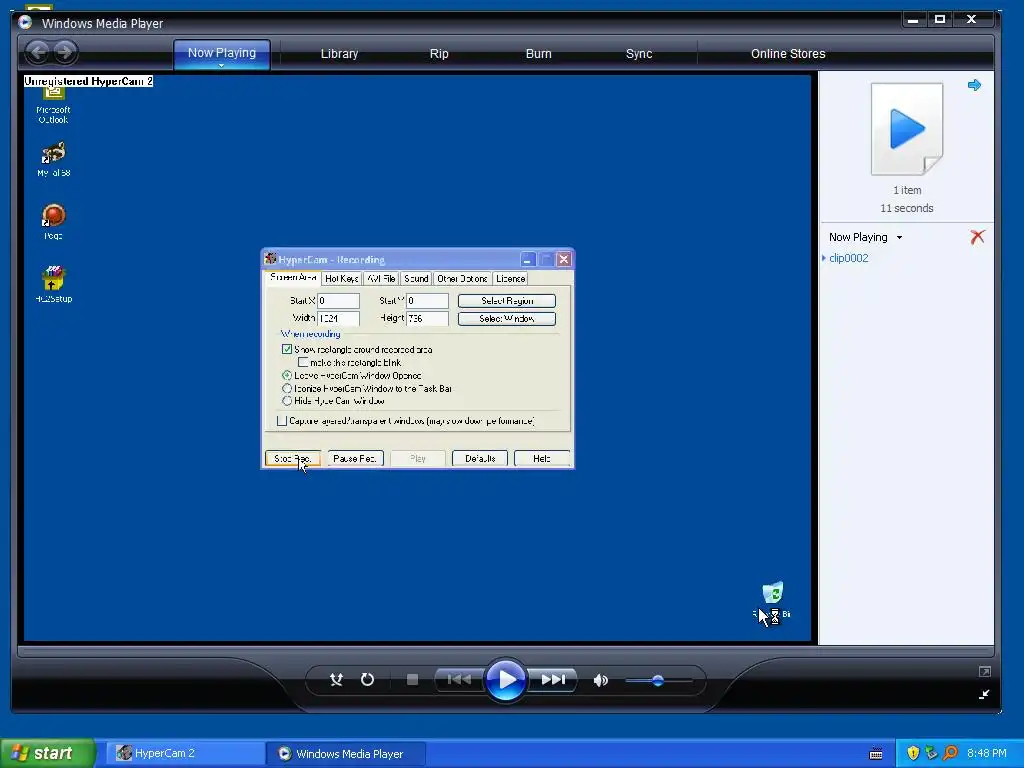
Task: Mute the sound with the speaker icon
Action: point(601,680)
